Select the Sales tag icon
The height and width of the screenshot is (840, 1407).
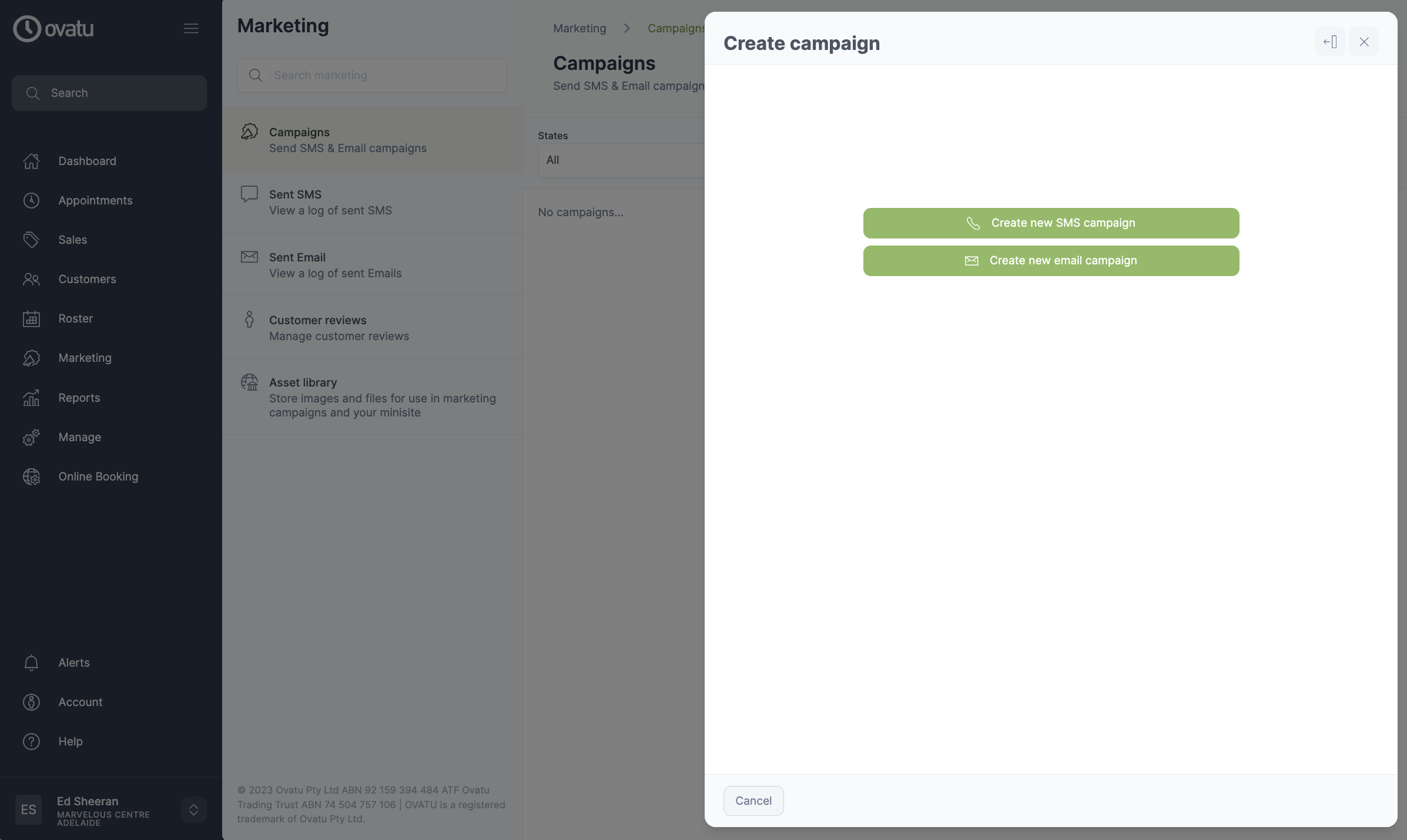[31, 240]
